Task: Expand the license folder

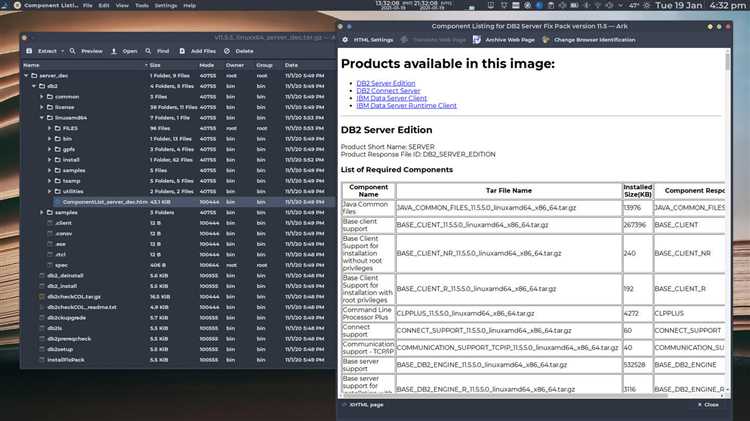Action: pos(41,107)
